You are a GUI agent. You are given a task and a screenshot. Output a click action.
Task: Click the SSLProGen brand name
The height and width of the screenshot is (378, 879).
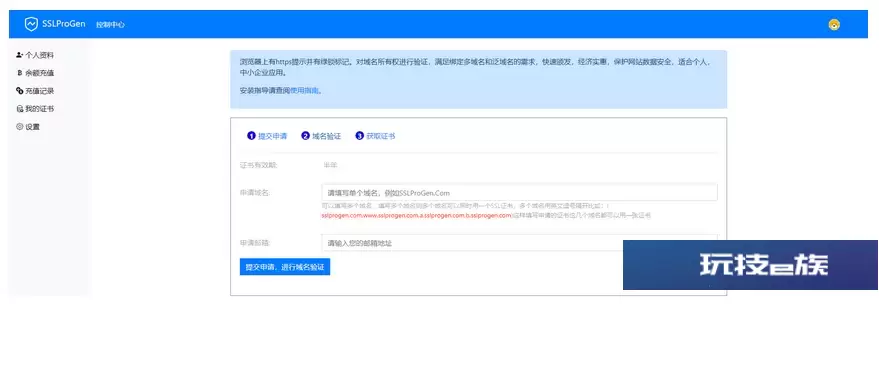[63, 24]
